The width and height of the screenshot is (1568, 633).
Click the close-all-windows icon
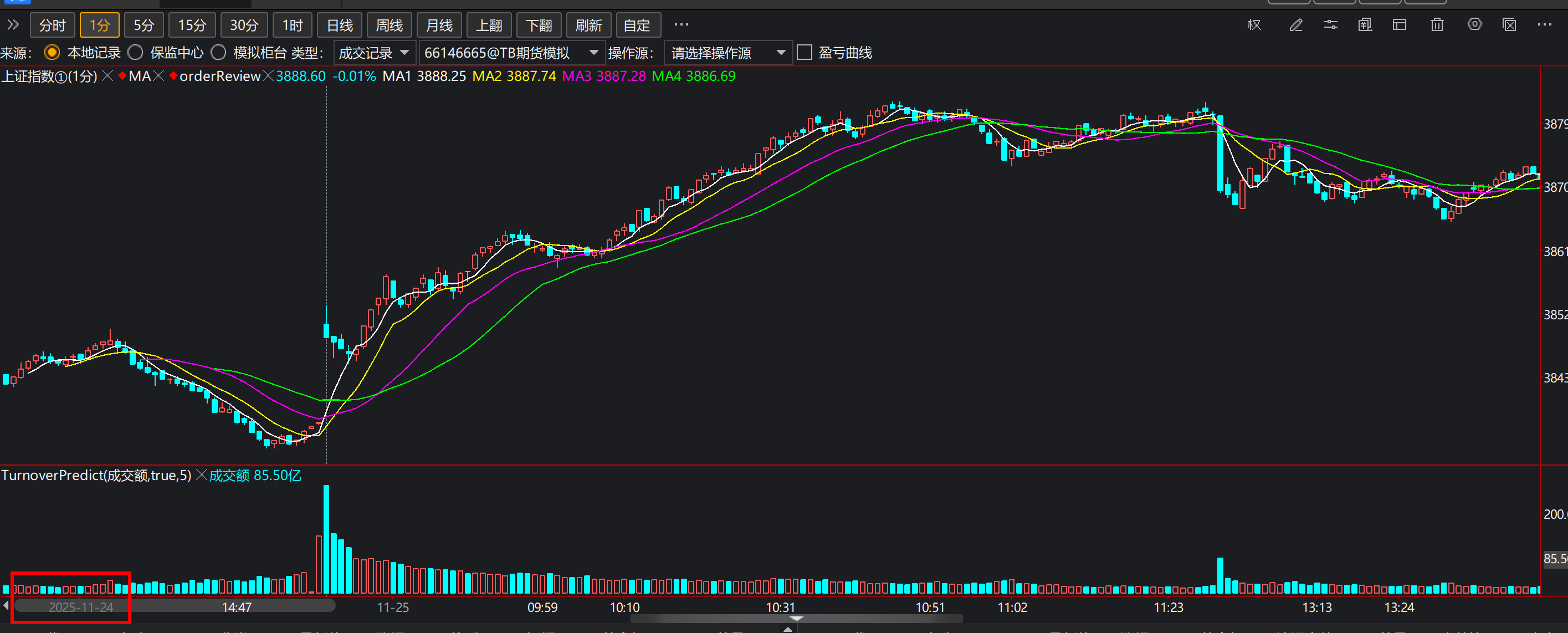[x=1510, y=25]
